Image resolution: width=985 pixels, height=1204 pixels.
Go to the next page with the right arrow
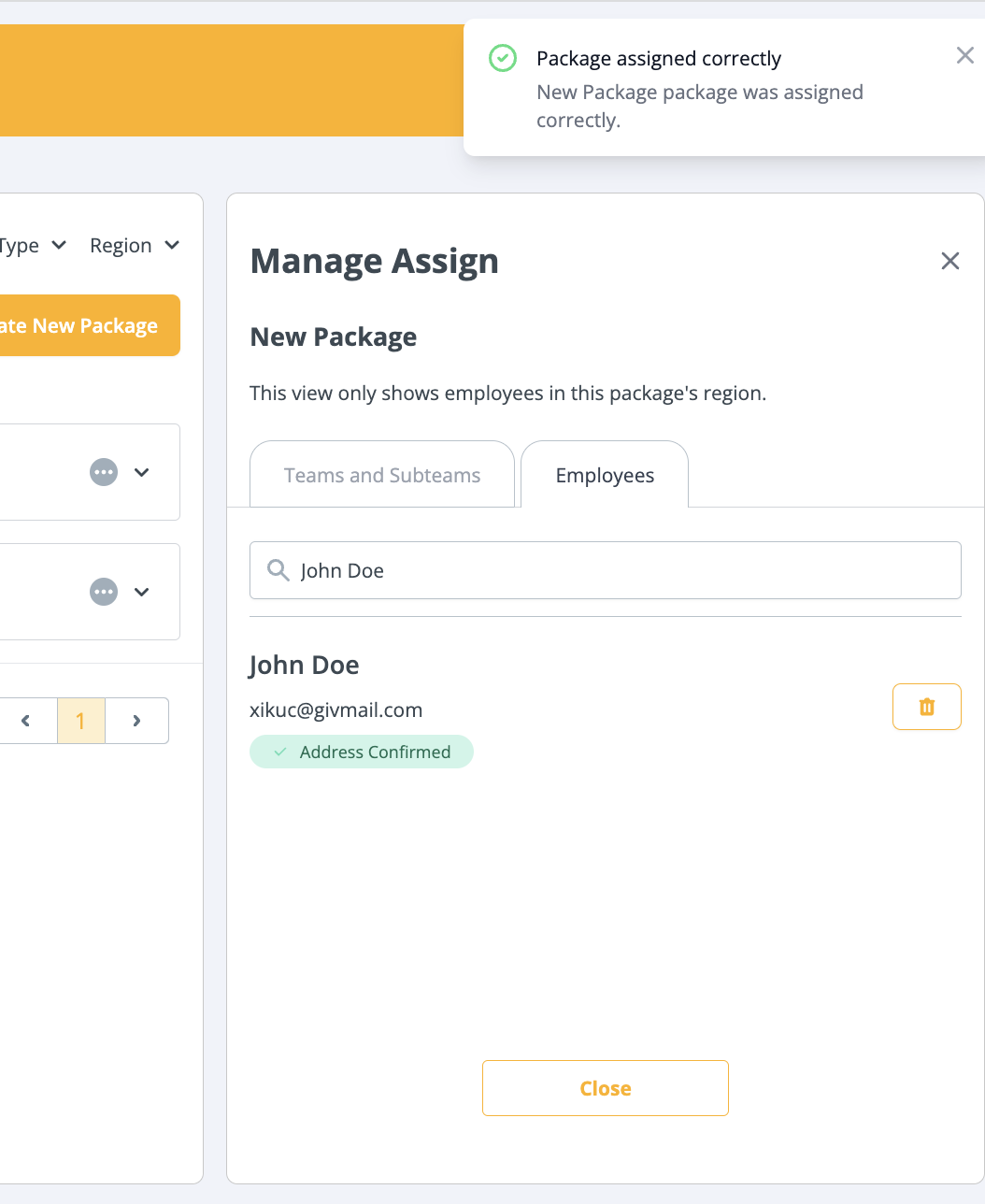[x=136, y=720]
